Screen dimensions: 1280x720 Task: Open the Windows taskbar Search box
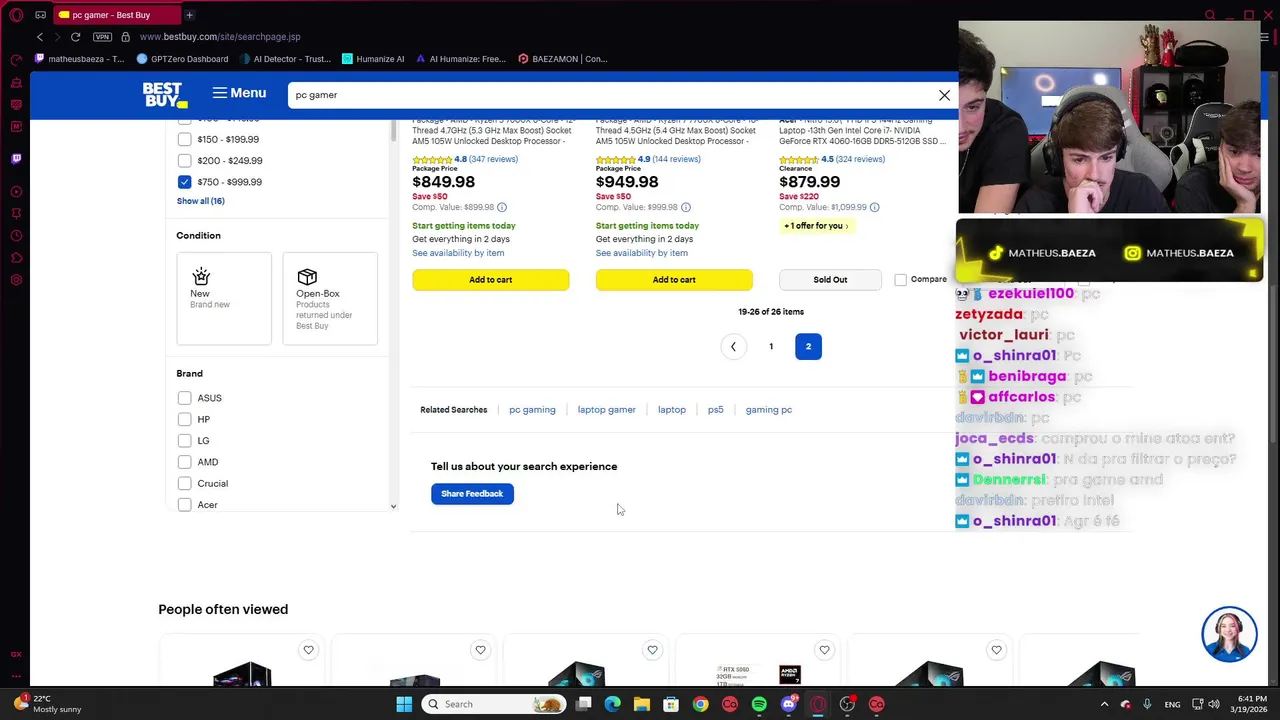tap(494, 704)
